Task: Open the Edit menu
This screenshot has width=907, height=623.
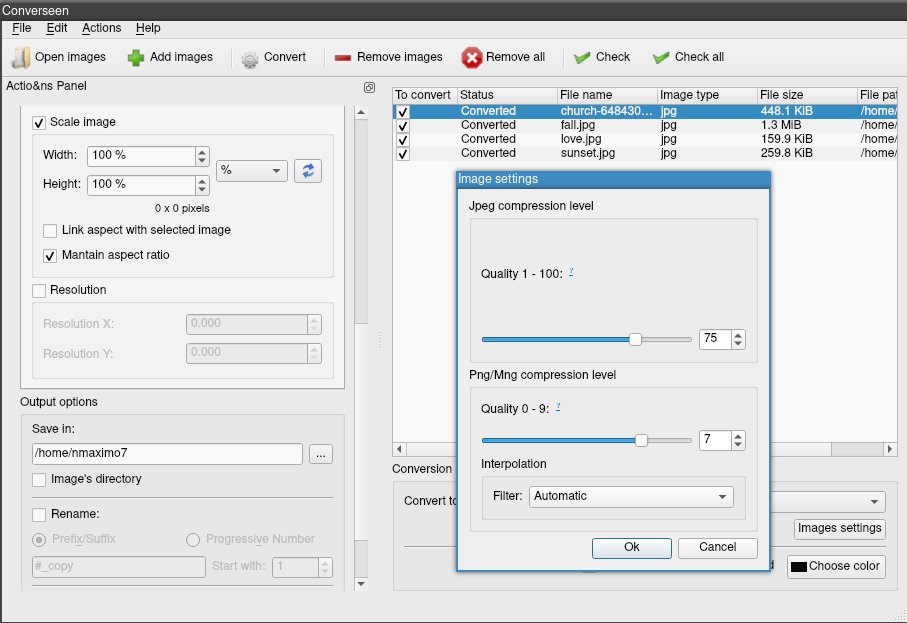Action: [x=57, y=28]
